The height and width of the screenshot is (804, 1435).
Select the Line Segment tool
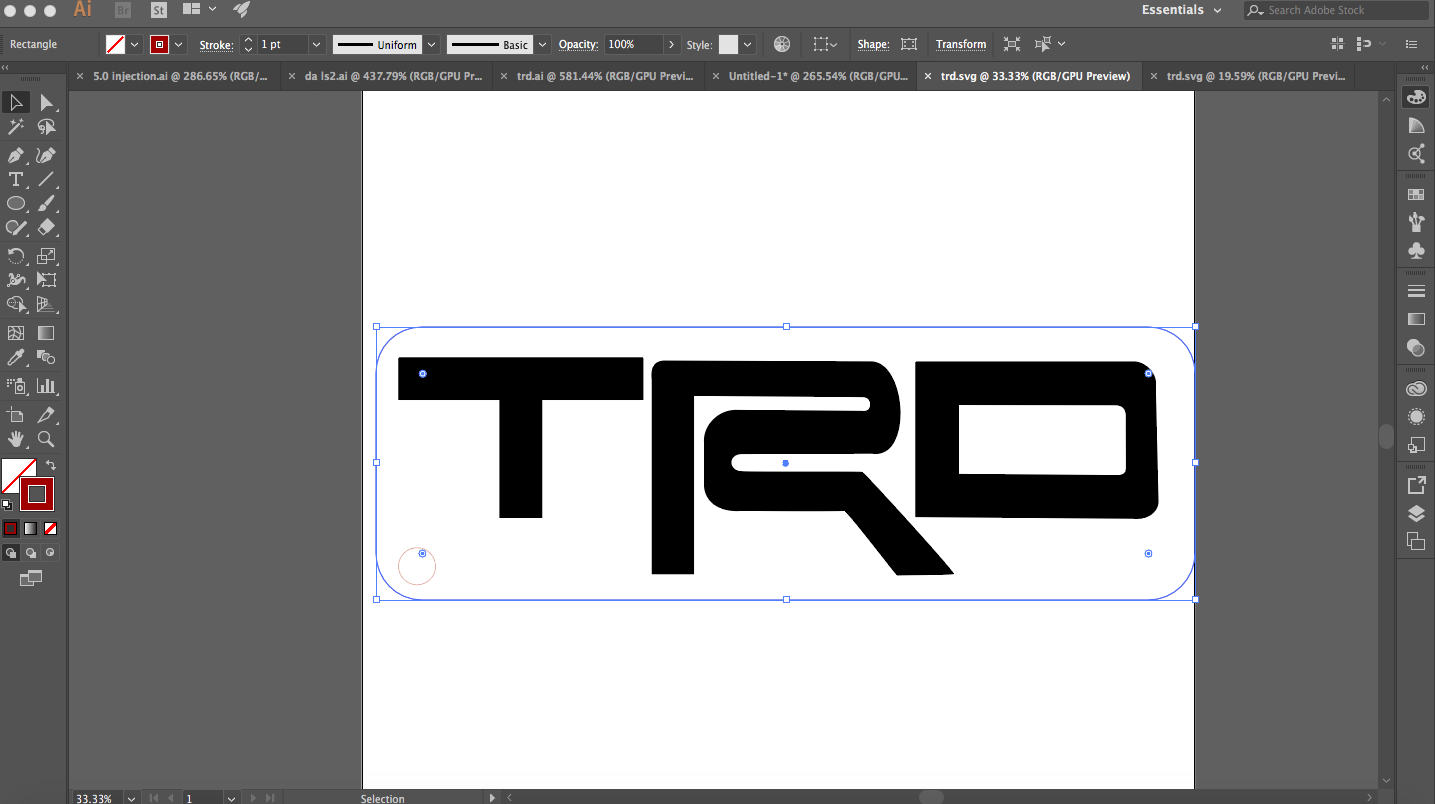coord(46,180)
